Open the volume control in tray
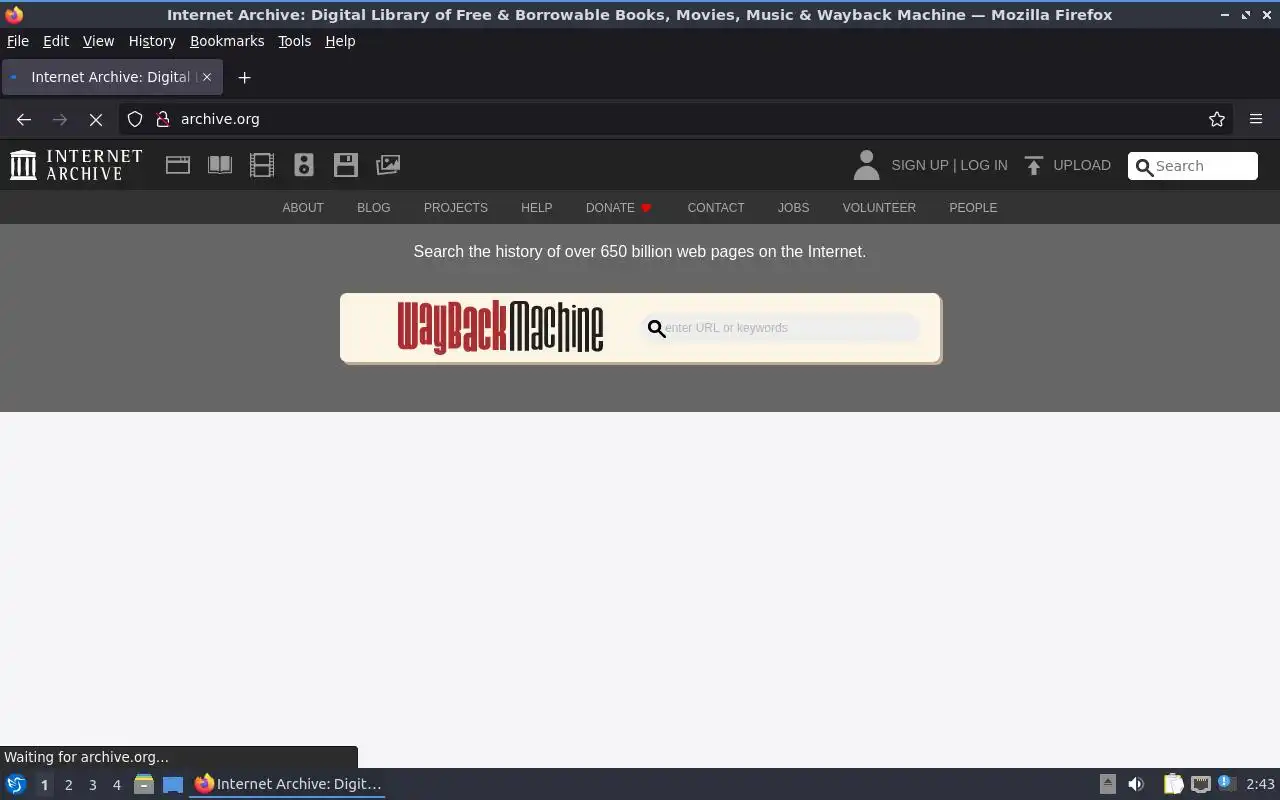 tap(1136, 785)
